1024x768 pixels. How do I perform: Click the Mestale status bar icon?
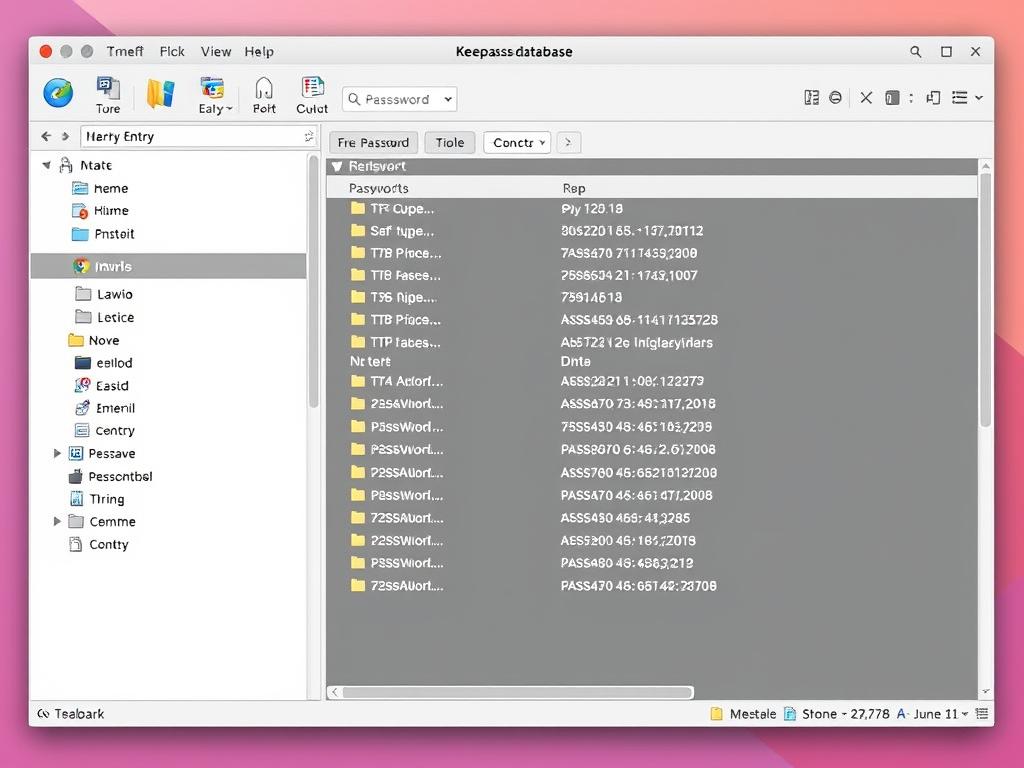(716, 714)
